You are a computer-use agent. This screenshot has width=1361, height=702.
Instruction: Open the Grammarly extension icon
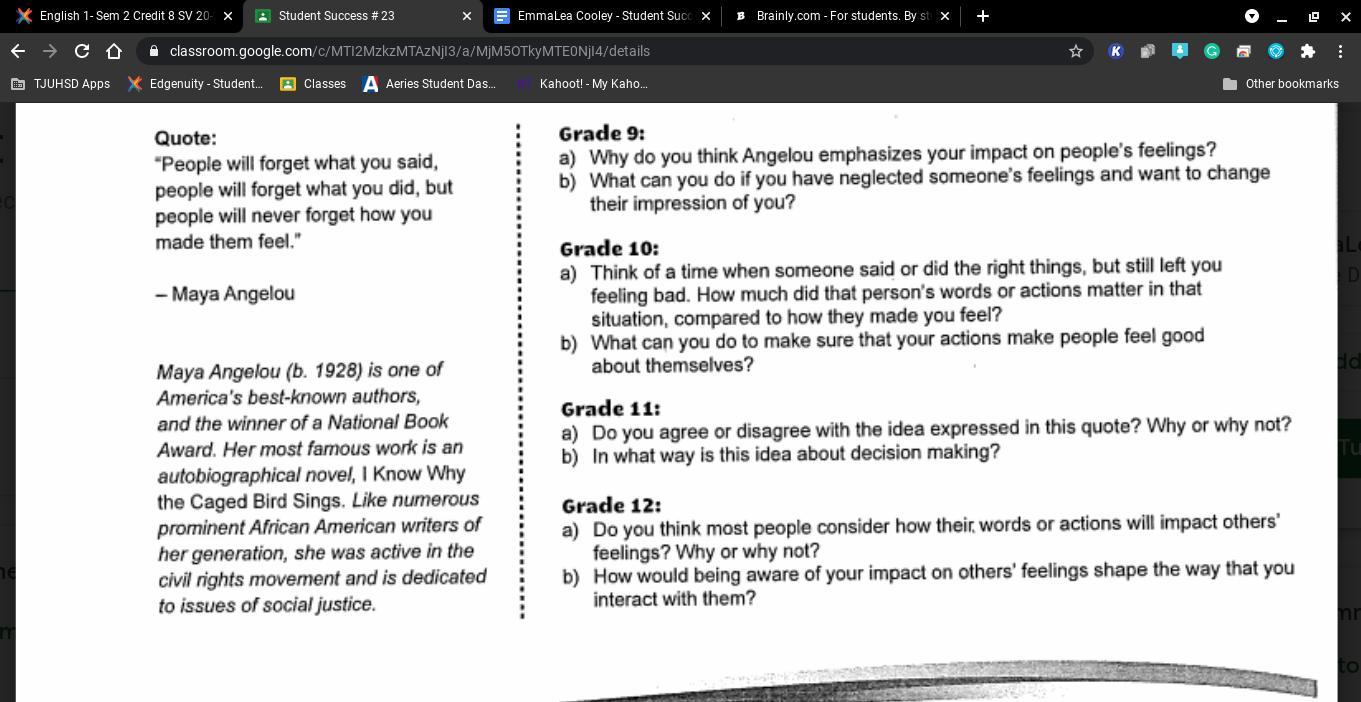pos(1212,51)
